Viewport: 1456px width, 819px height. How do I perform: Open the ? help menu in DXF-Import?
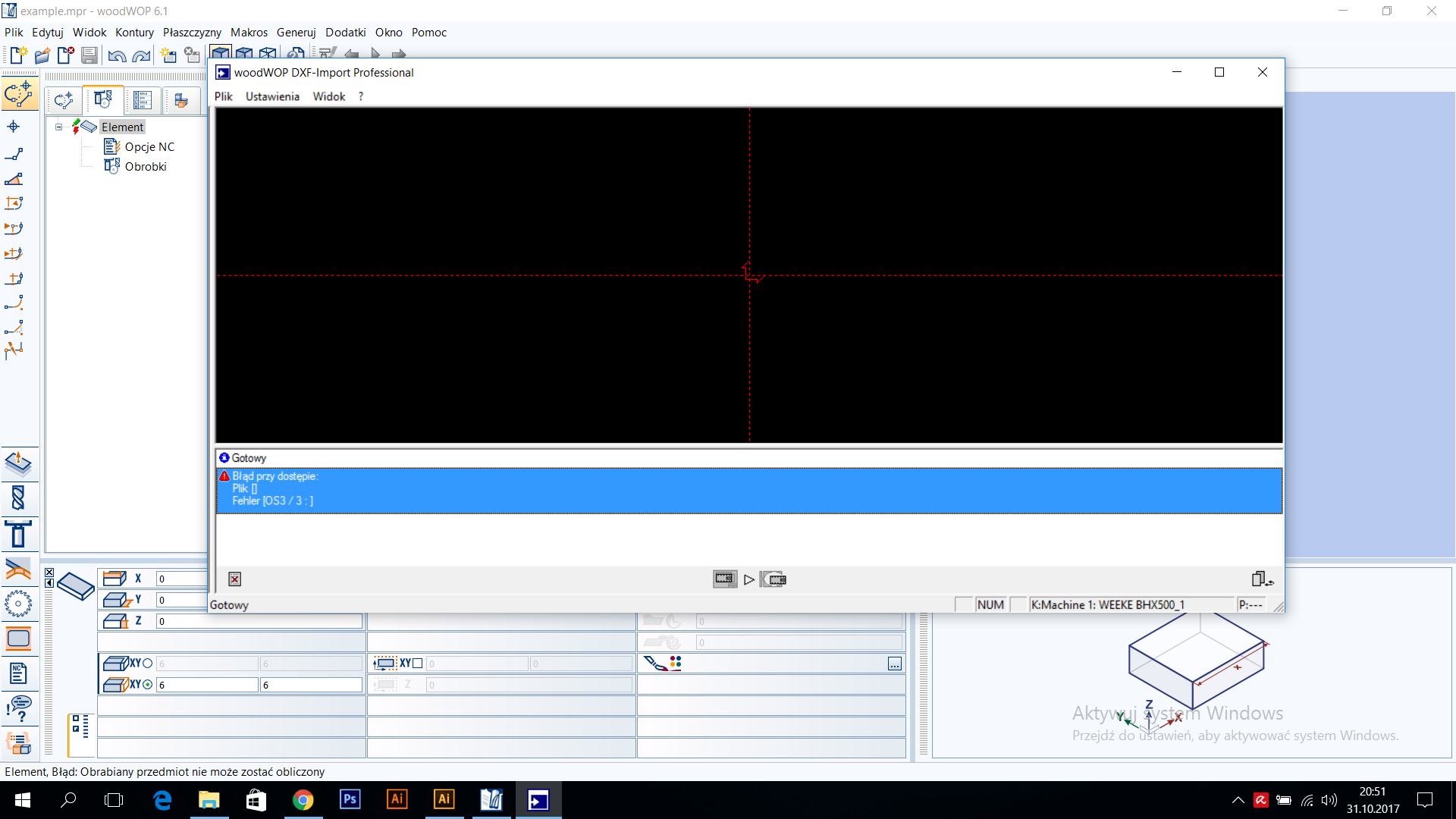361,96
